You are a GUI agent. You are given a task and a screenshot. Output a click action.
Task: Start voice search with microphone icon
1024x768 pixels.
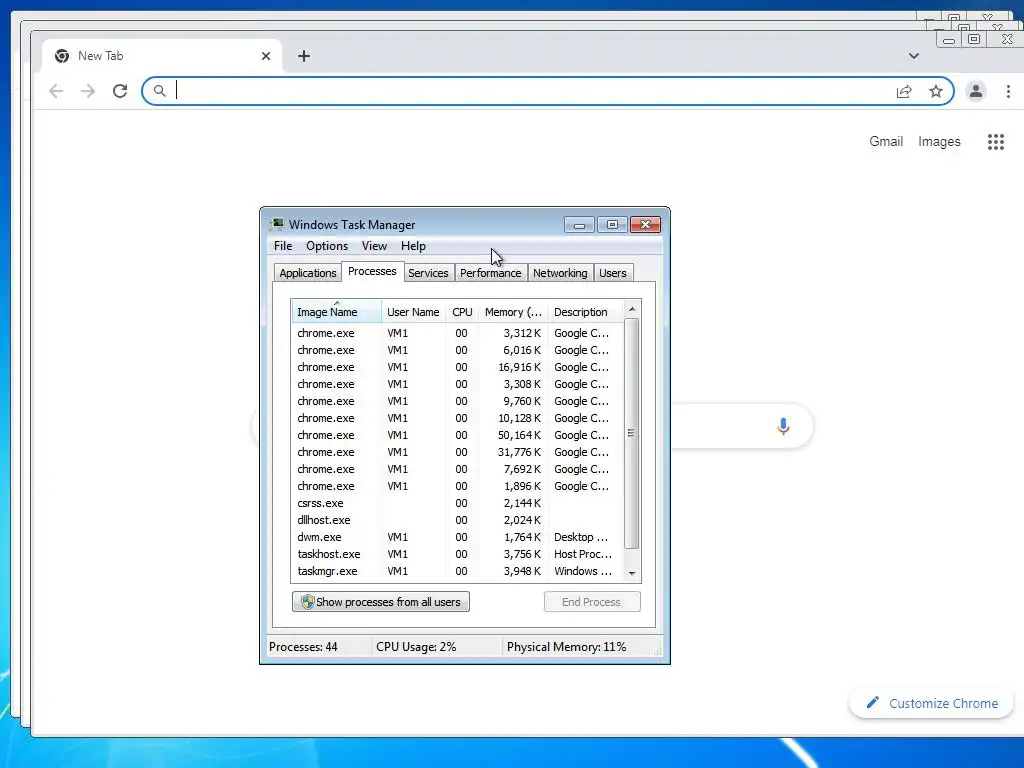click(x=783, y=426)
